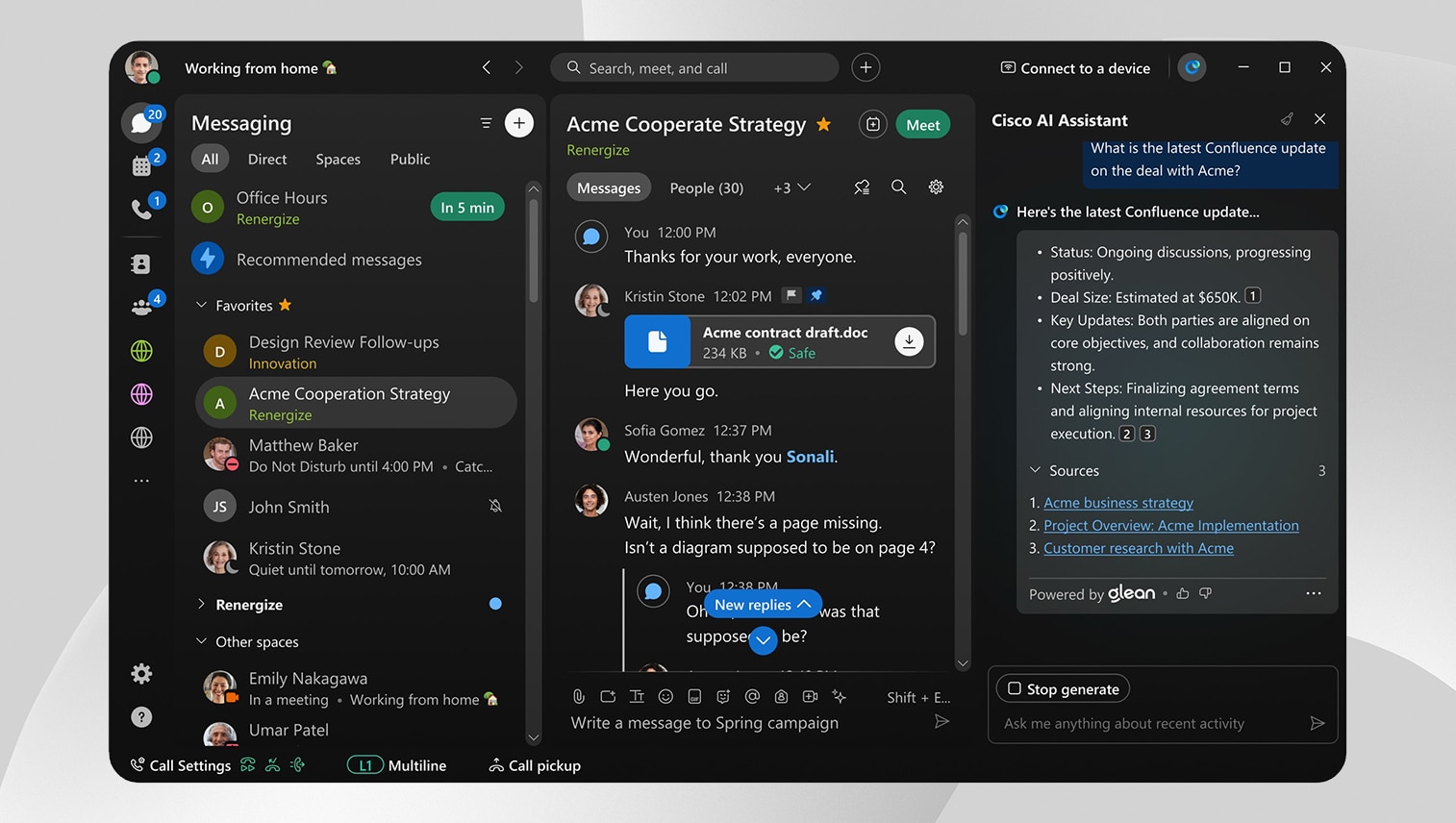The image size is (1456, 823).
Task: Click the green globe icon in the sidebar
Action: click(141, 351)
